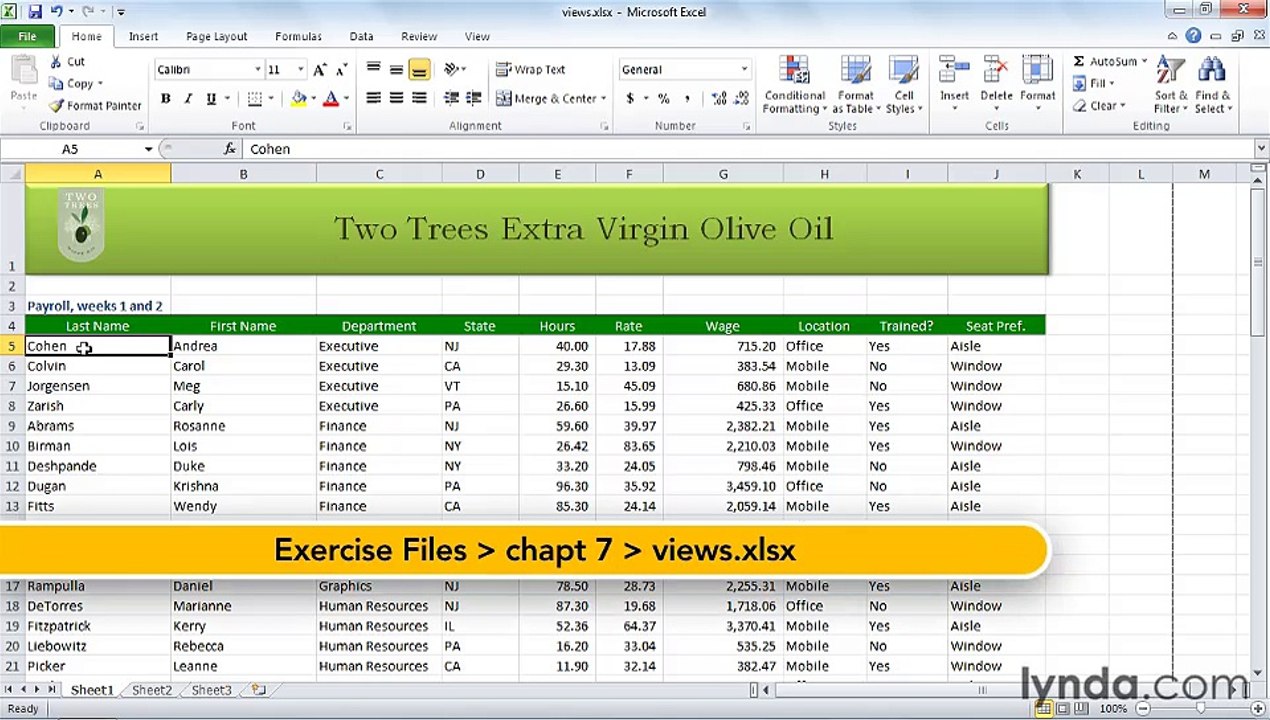Toggle bold formatting
Image resolution: width=1270 pixels, height=720 pixels.
point(165,99)
